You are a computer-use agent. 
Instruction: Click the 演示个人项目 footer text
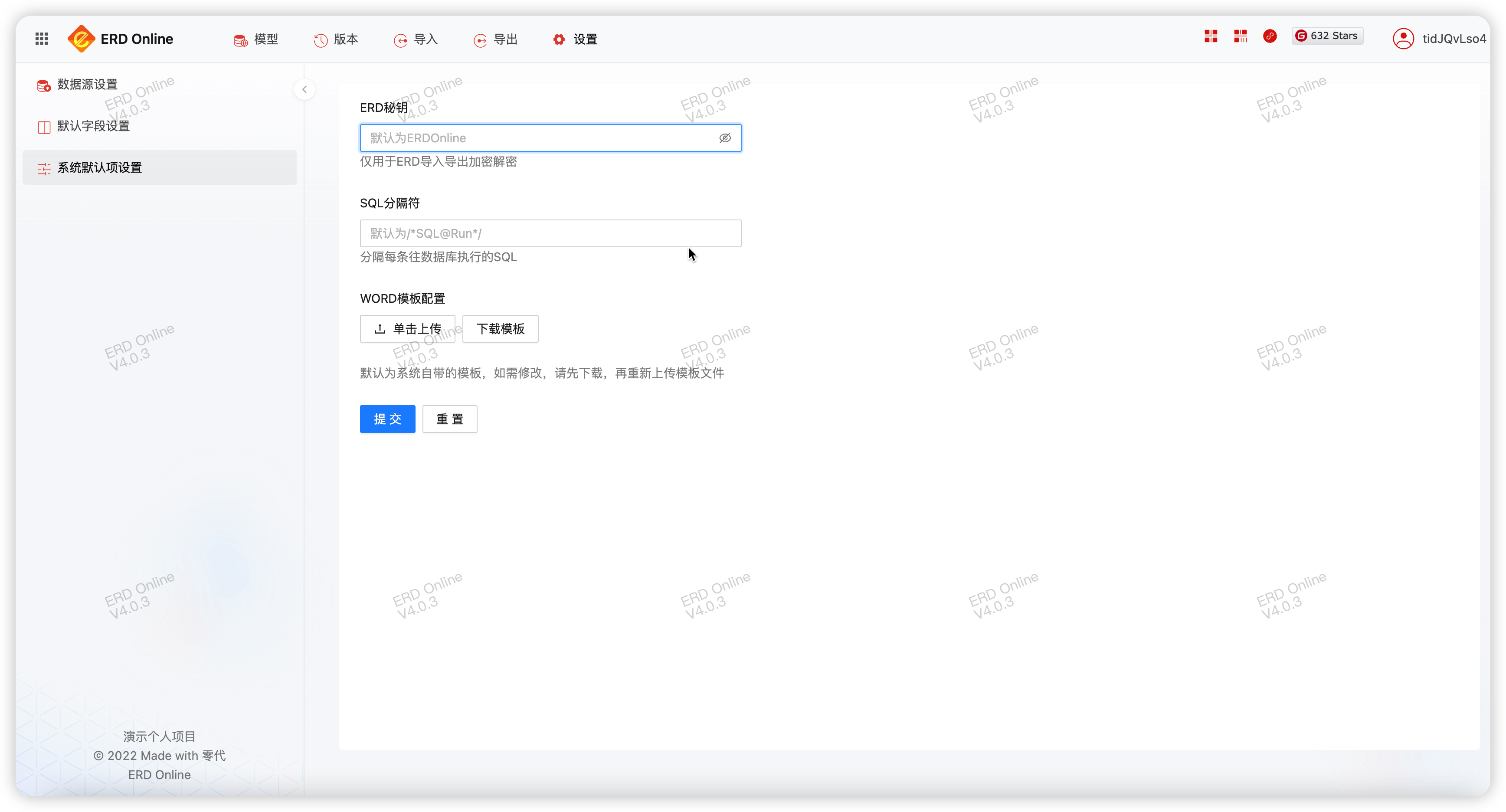(159, 736)
